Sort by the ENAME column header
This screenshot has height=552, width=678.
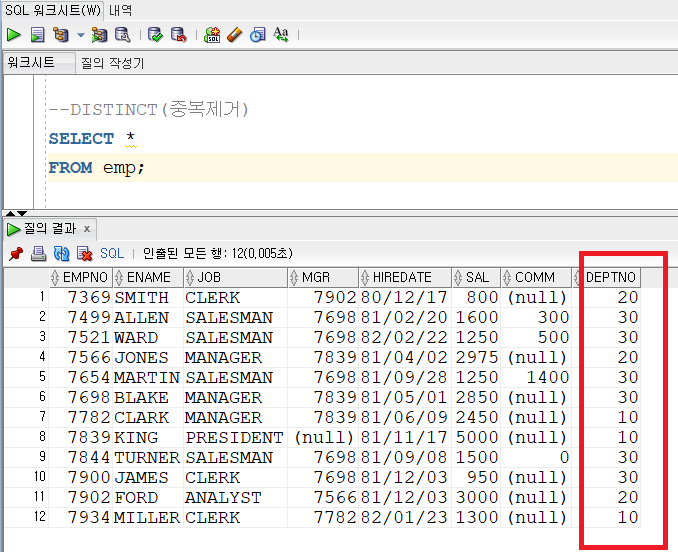(x=148, y=278)
